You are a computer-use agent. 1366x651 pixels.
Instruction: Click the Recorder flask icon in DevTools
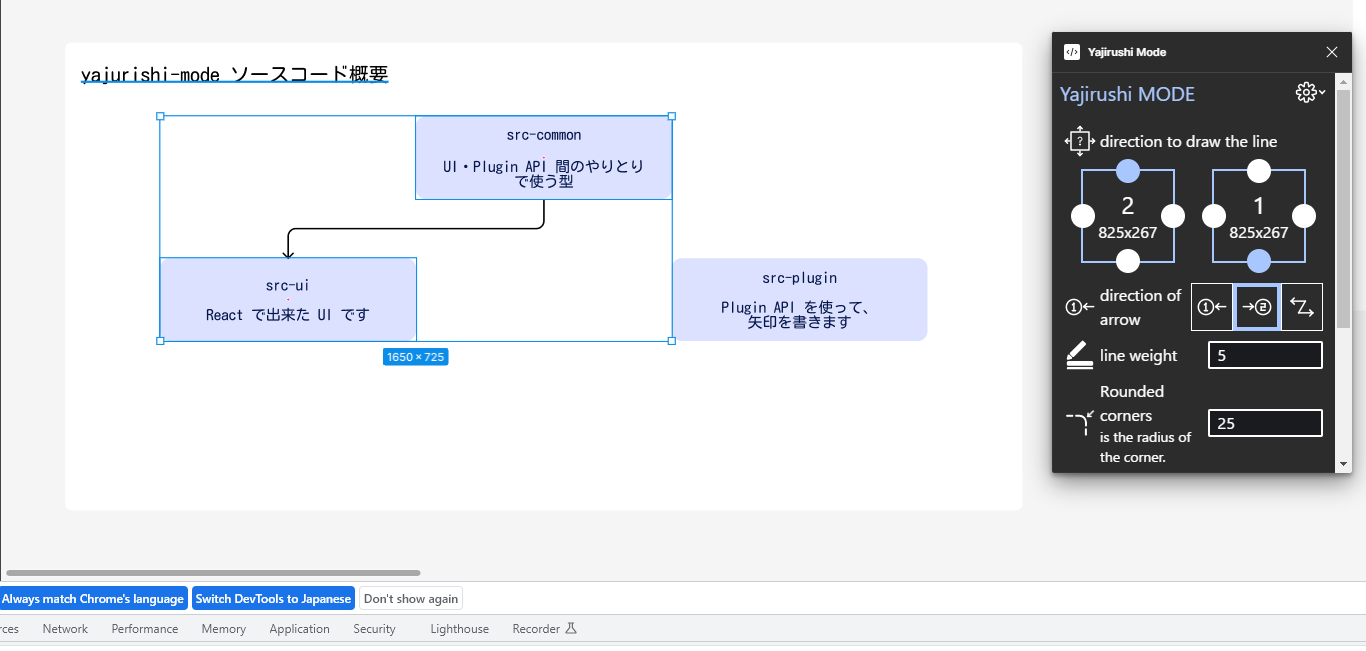click(x=571, y=628)
